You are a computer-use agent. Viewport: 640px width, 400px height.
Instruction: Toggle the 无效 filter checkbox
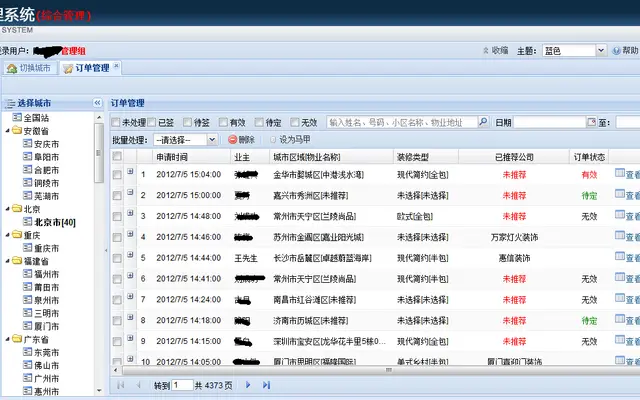pyautogui.click(x=295, y=122)
